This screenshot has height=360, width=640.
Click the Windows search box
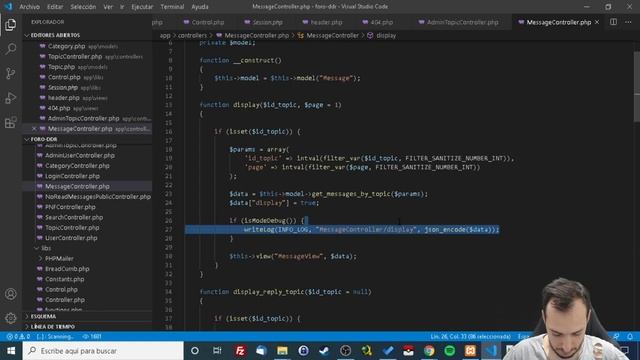(x=103, y=351)
